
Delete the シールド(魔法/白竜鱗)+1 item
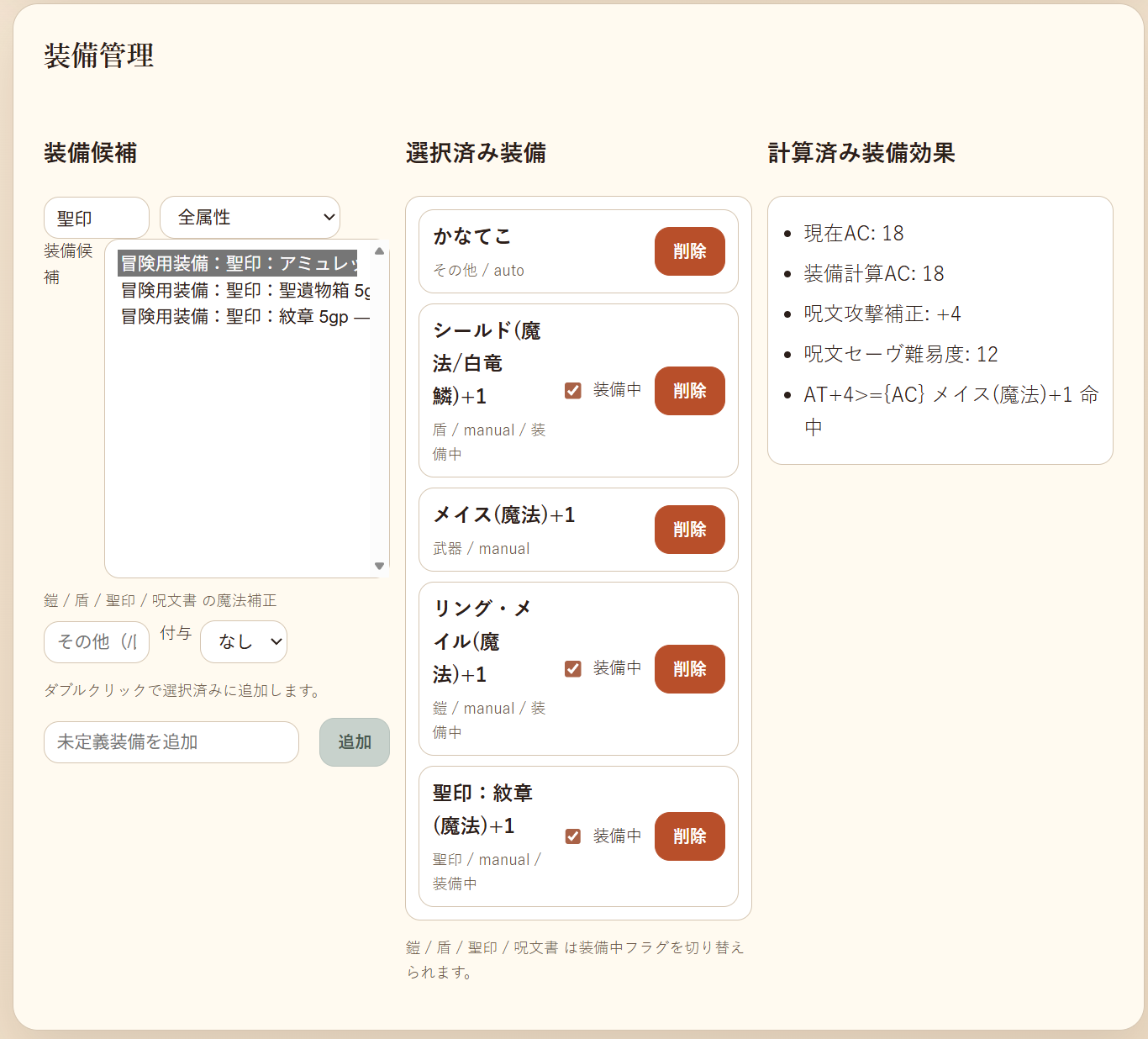pos(689,391)
